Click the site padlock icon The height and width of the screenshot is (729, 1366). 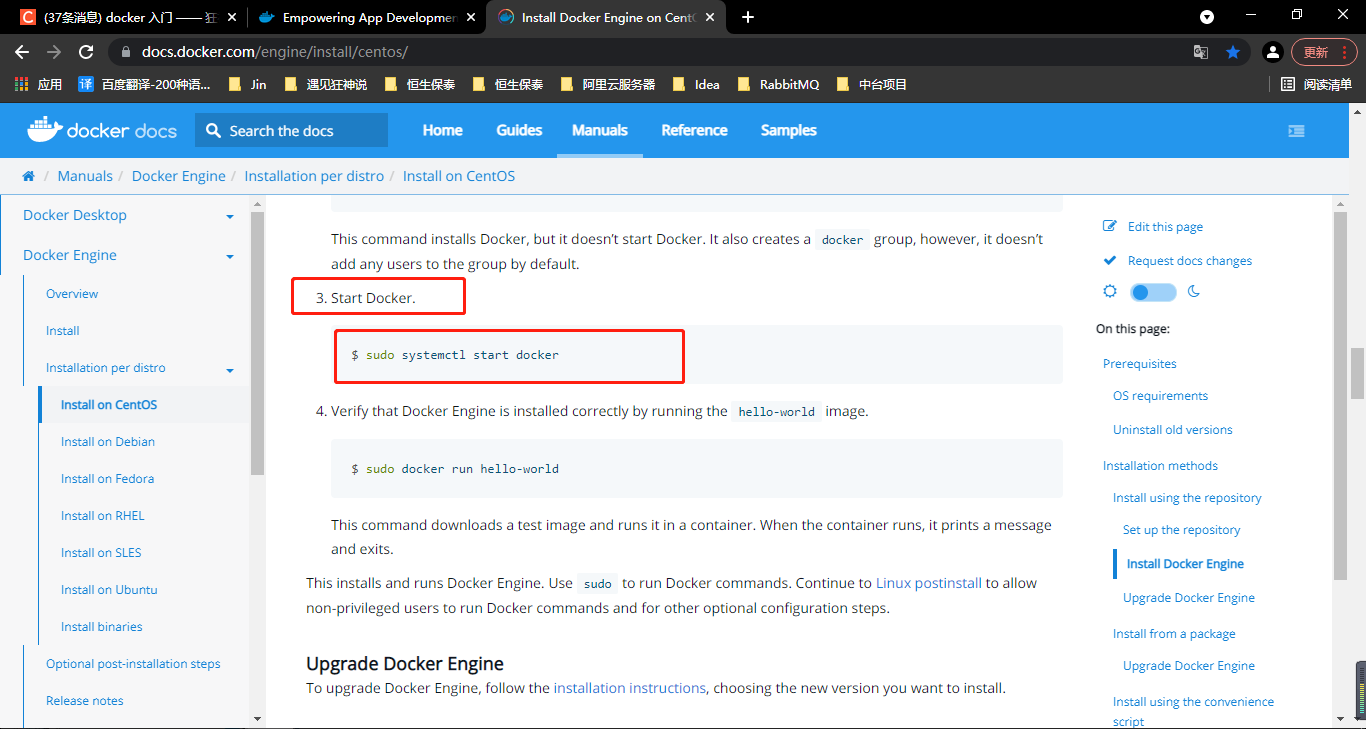125,52
